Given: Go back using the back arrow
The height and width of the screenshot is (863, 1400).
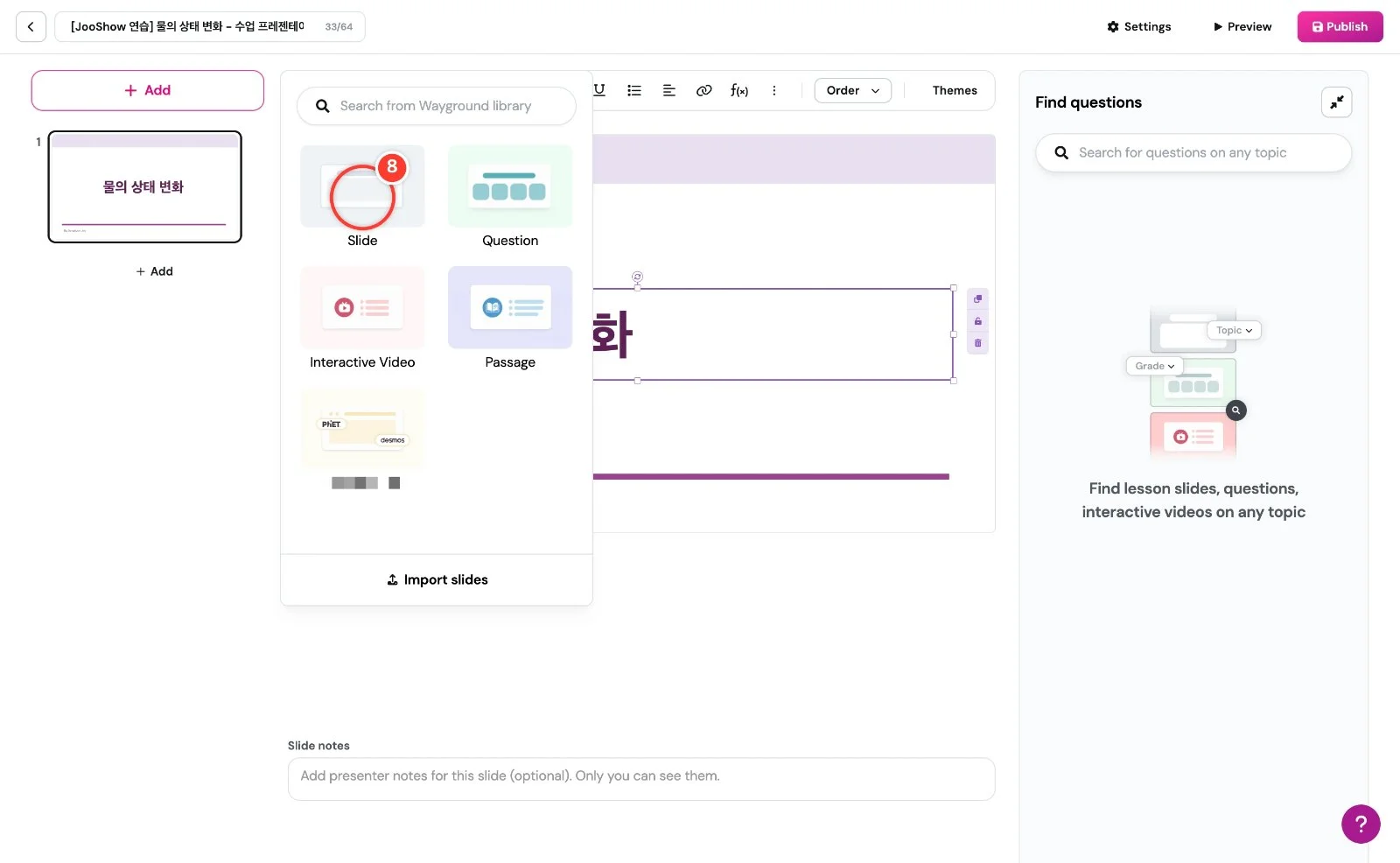Looking at the screenshot, I should click(x=31, y=27).
